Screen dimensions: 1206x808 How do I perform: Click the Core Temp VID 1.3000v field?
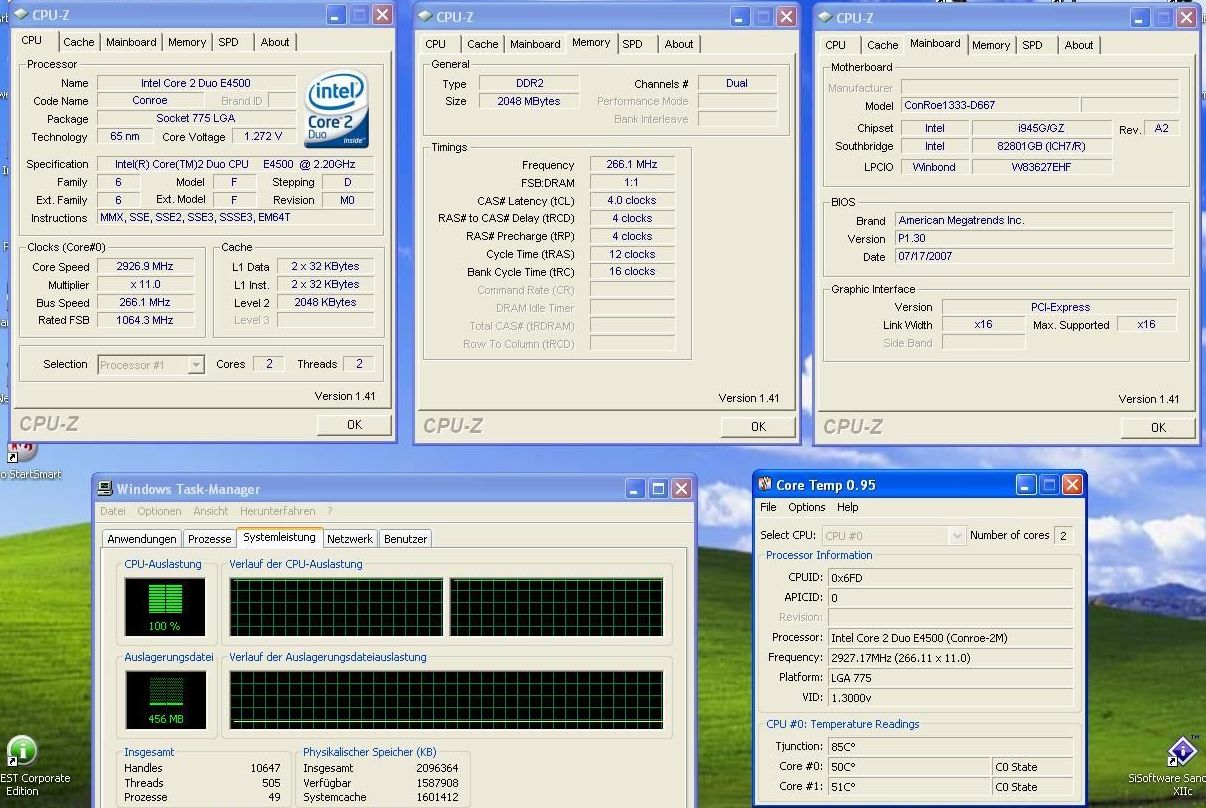coord(950,698)
